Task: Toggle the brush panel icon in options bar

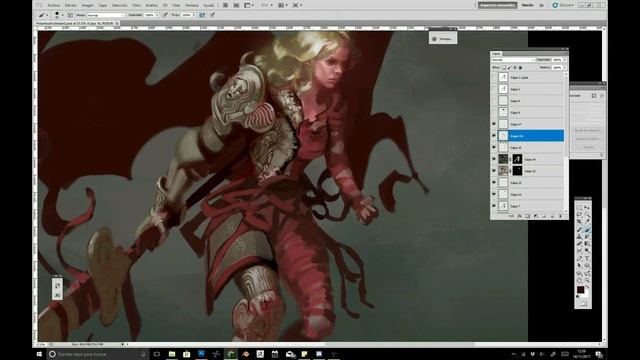Action: tap(70, 15)
